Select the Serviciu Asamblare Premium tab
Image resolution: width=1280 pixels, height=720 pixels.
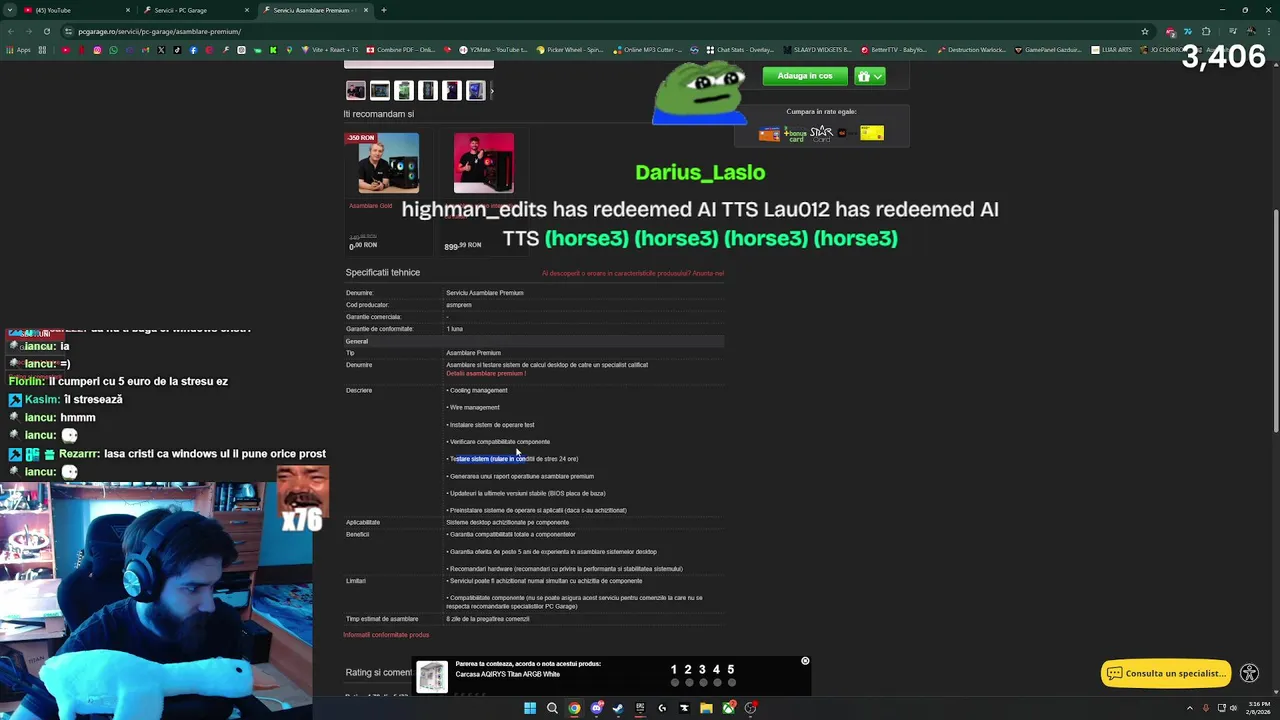315,10
